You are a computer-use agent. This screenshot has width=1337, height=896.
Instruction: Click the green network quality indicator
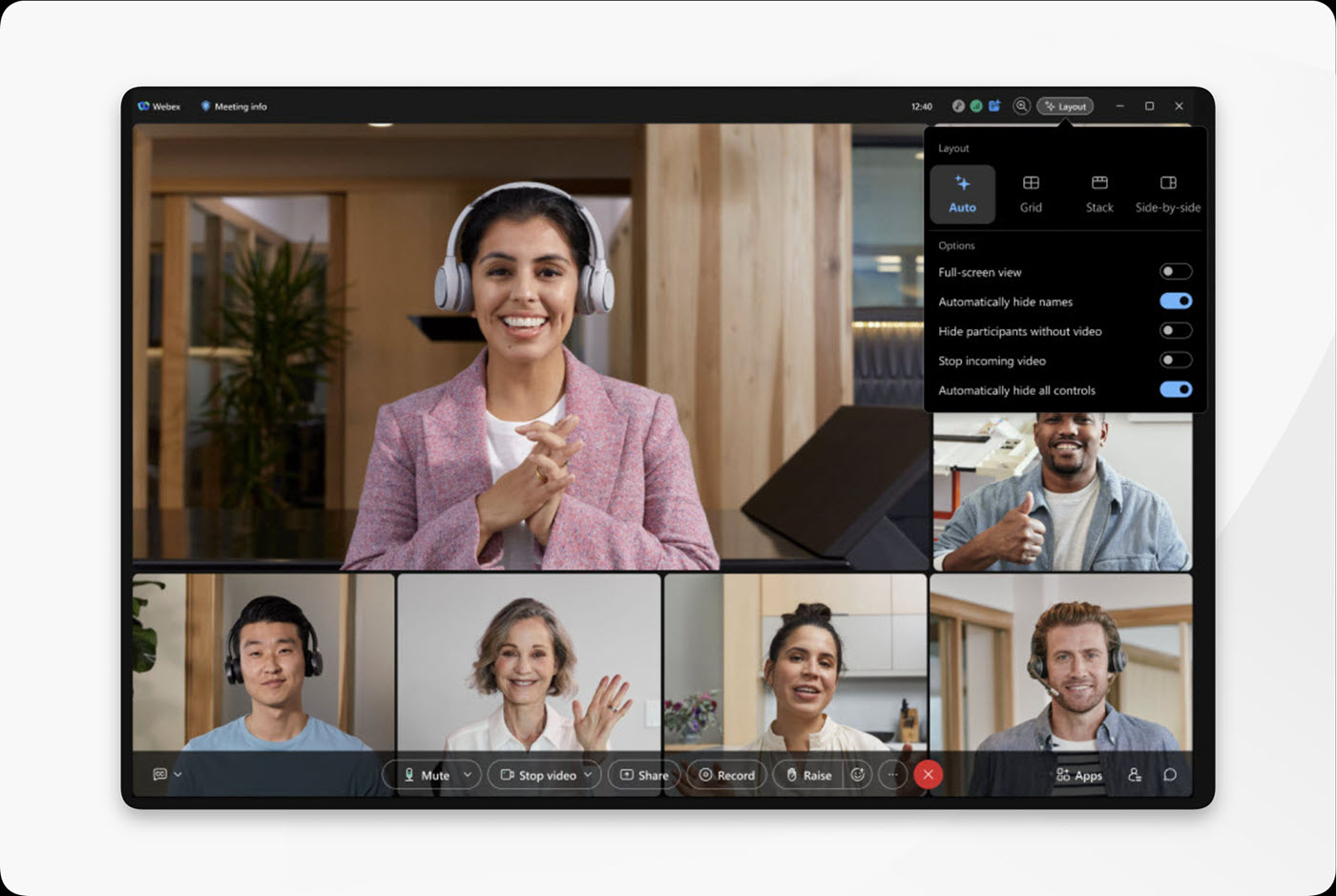[x=976, y=106]
